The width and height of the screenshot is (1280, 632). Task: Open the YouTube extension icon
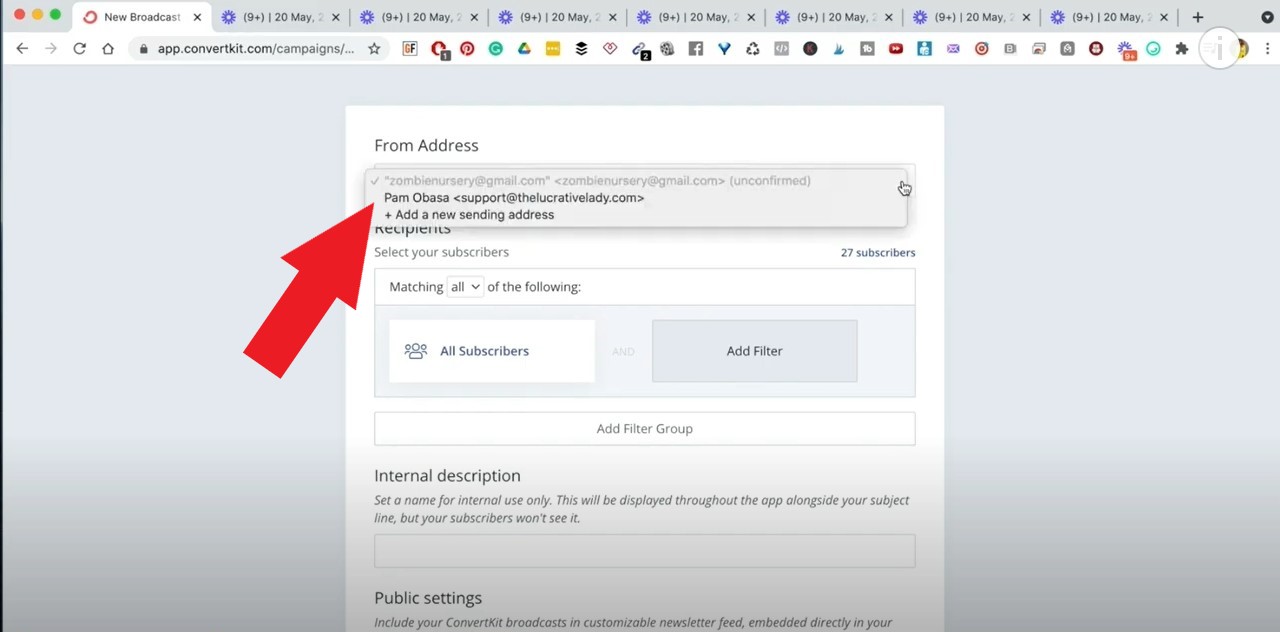click(895, 48)
